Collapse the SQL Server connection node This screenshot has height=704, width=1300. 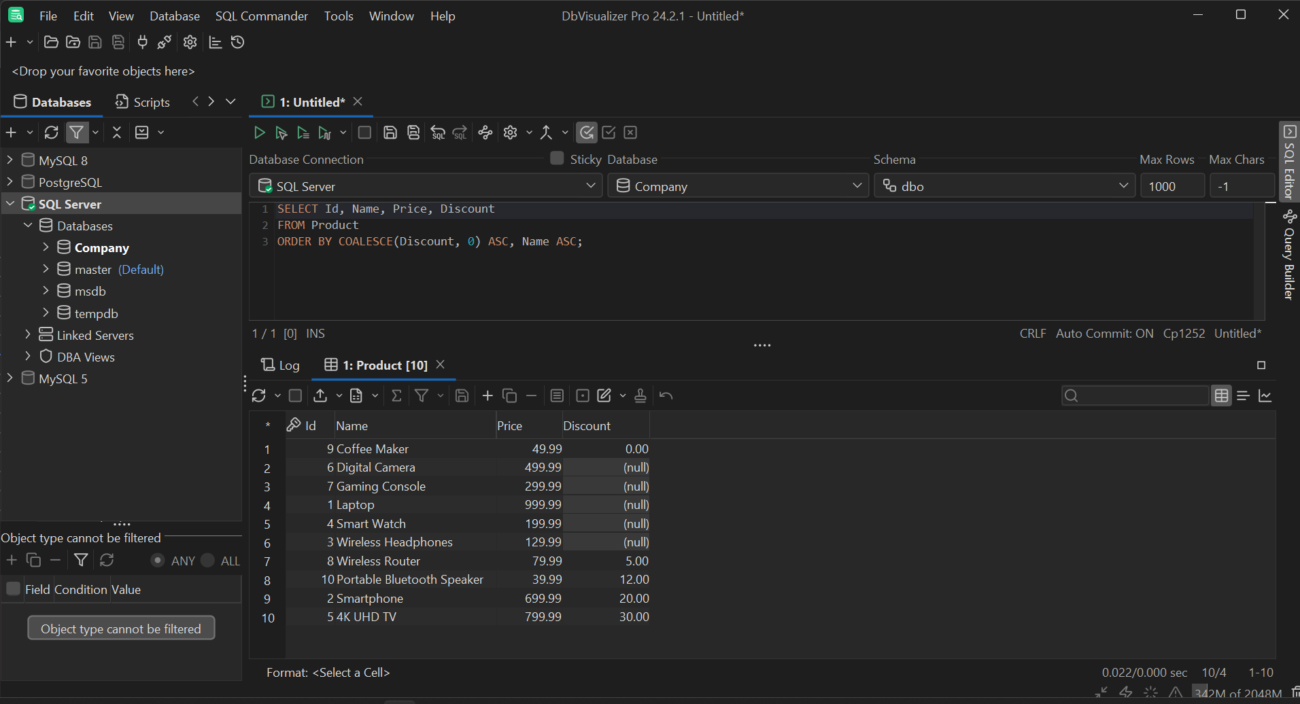tap(10, 203)
